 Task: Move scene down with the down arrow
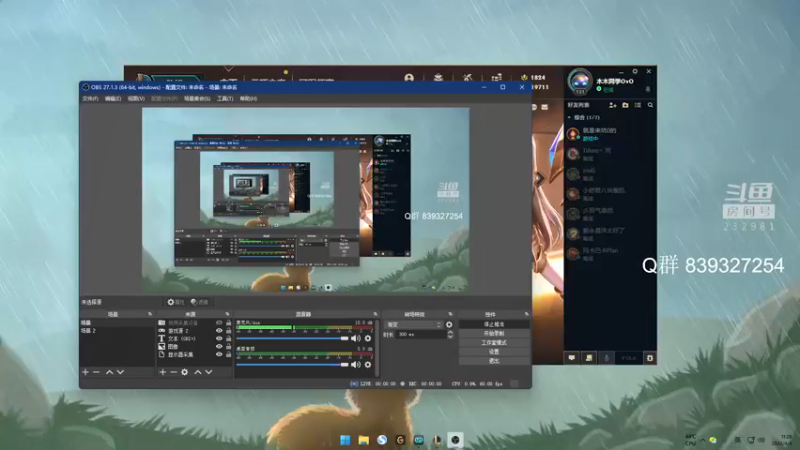(x=120, y=372)
